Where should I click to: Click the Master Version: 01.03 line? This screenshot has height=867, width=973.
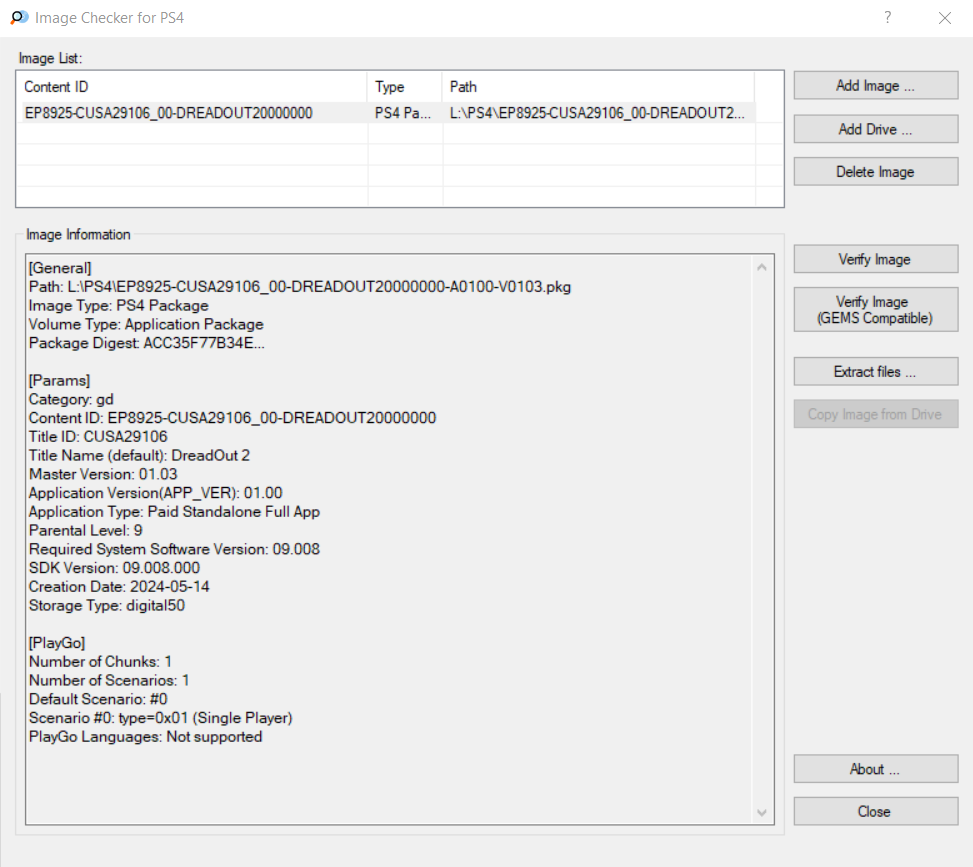103,474
